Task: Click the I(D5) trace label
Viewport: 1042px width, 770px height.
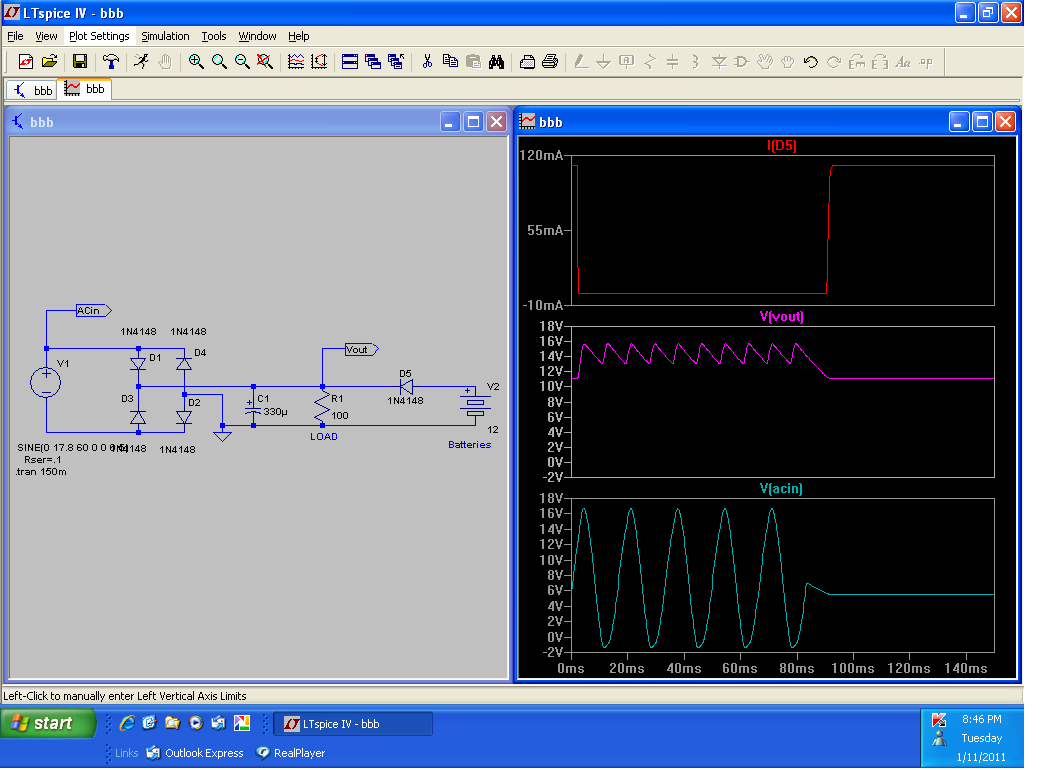Action: click(782, 145)
